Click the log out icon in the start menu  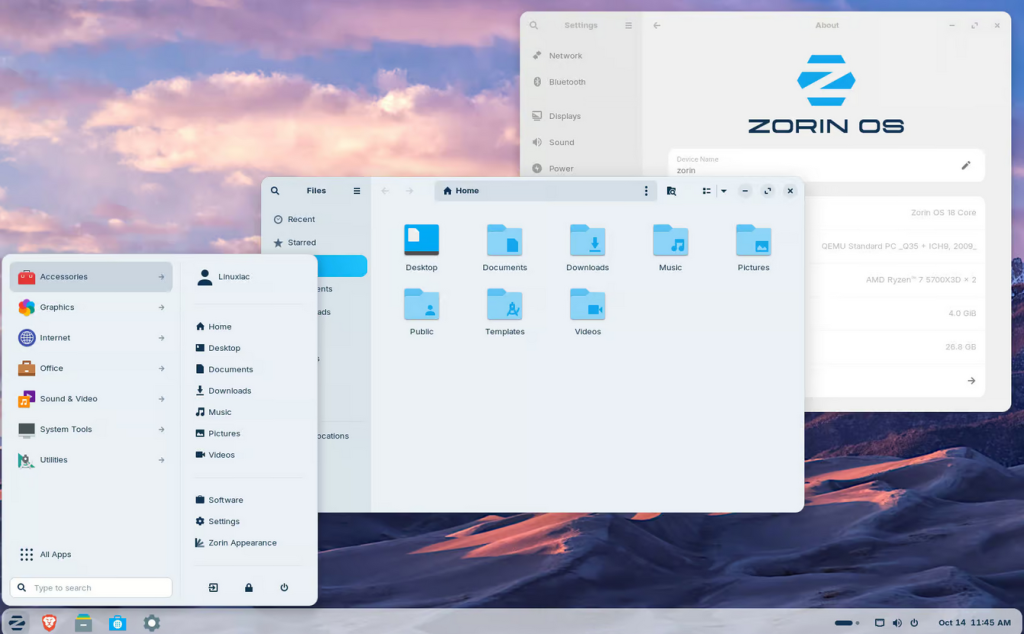213,588
